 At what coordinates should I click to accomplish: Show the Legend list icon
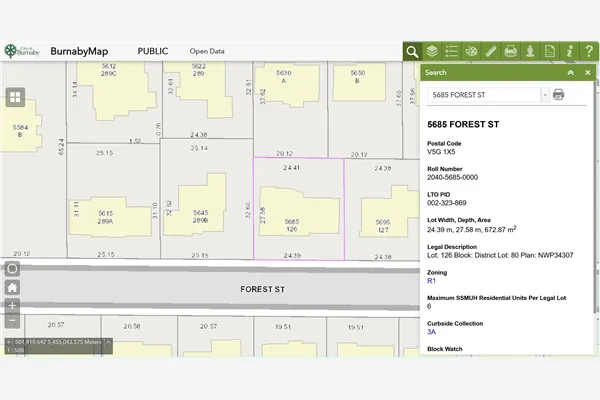click(451, 51)
